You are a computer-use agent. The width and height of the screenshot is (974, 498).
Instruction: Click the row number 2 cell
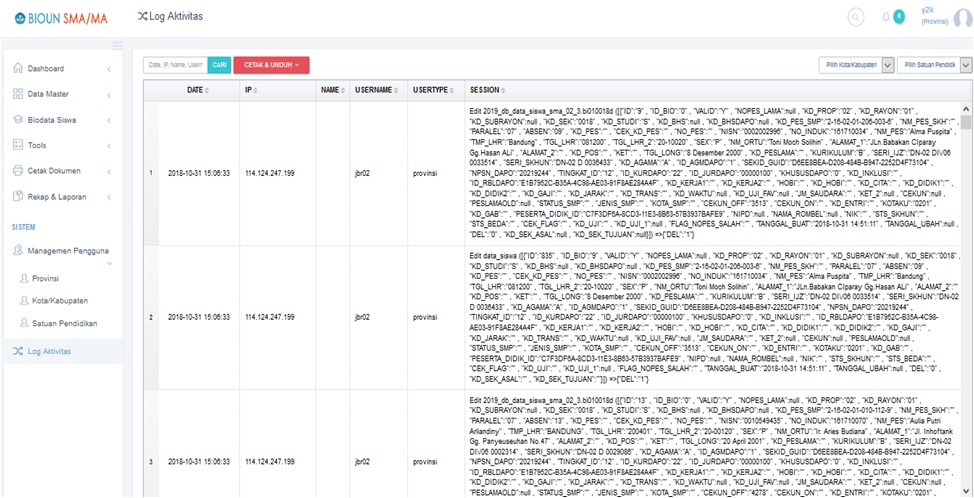click(x=152, y=317)
